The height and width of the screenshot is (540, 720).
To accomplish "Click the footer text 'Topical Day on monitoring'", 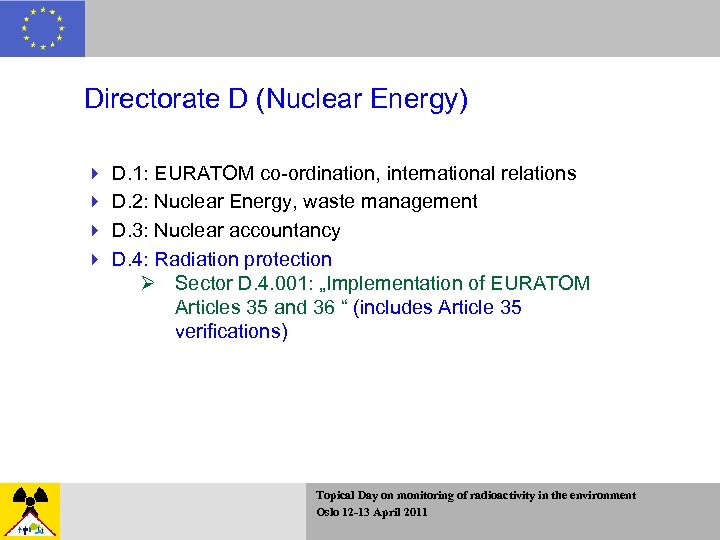I will 387,495.
